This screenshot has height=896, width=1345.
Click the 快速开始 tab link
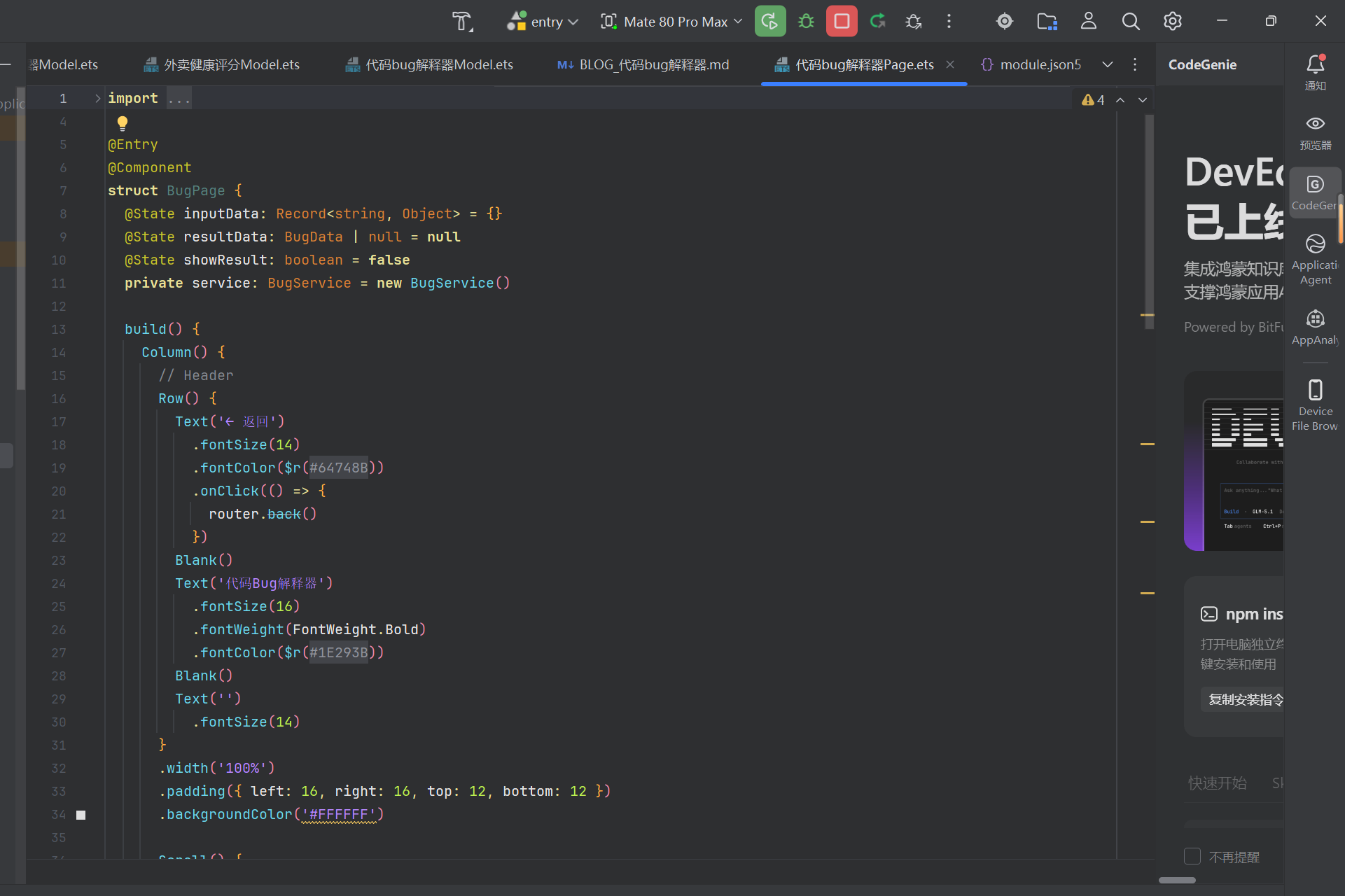1218,783
